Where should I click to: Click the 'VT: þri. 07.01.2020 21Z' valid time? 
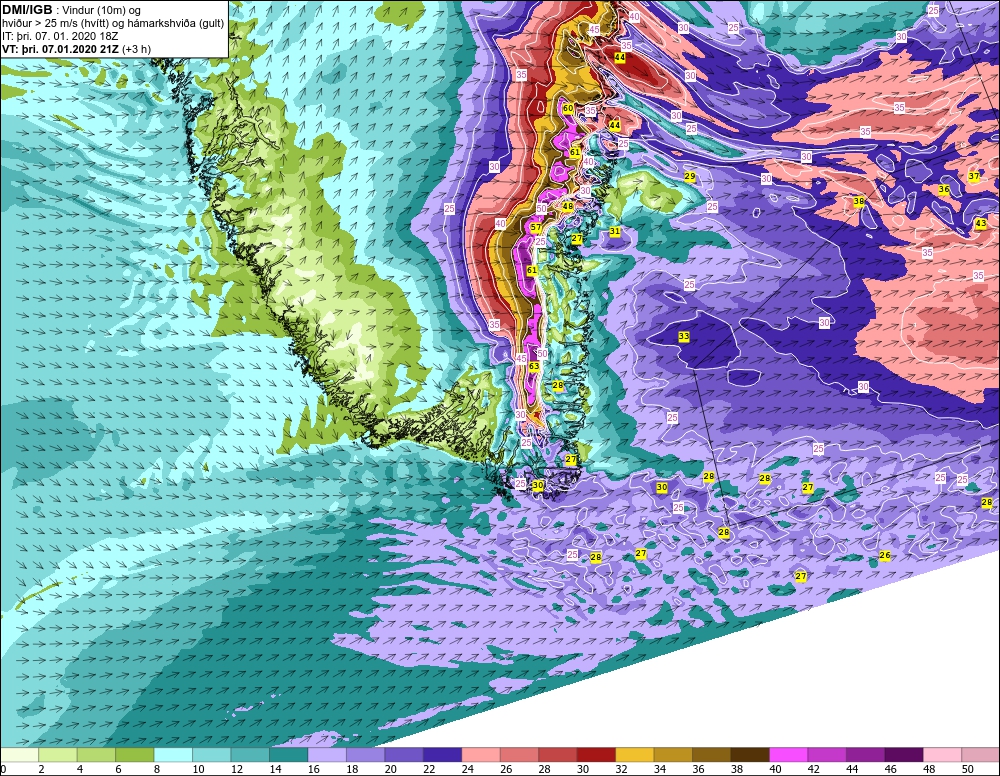click(60, 49)
